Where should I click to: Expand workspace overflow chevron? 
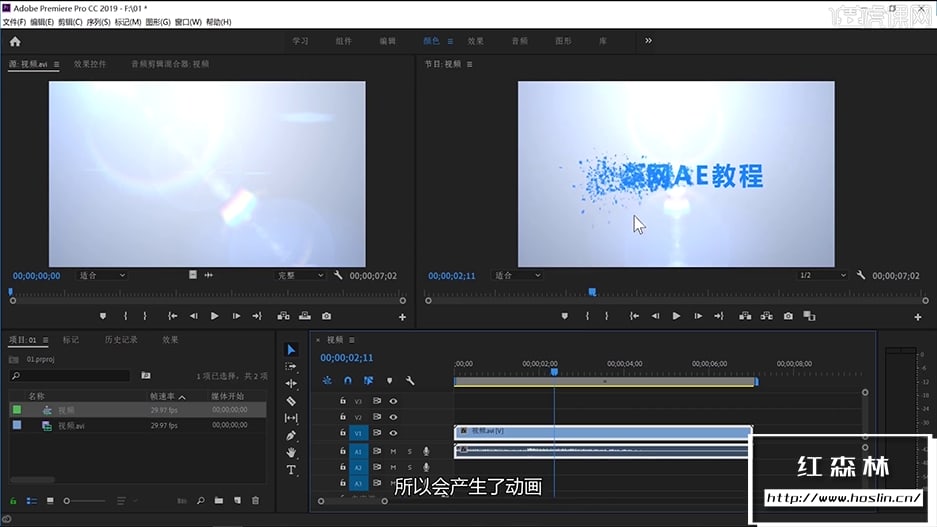(648, 41)
